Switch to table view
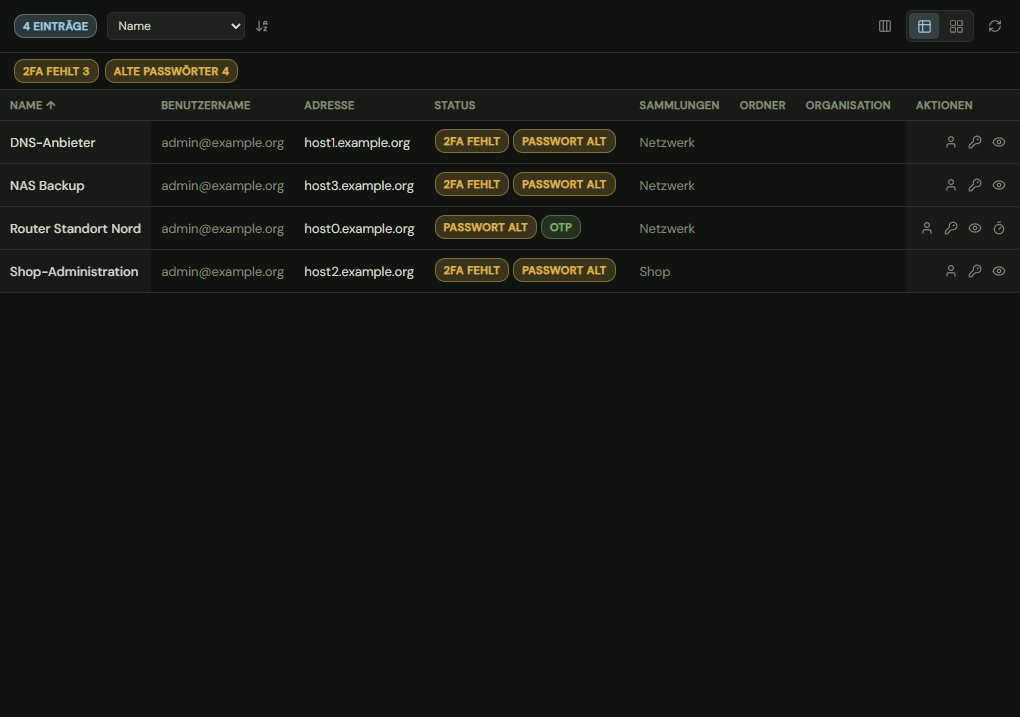 (x=924, y=26)
